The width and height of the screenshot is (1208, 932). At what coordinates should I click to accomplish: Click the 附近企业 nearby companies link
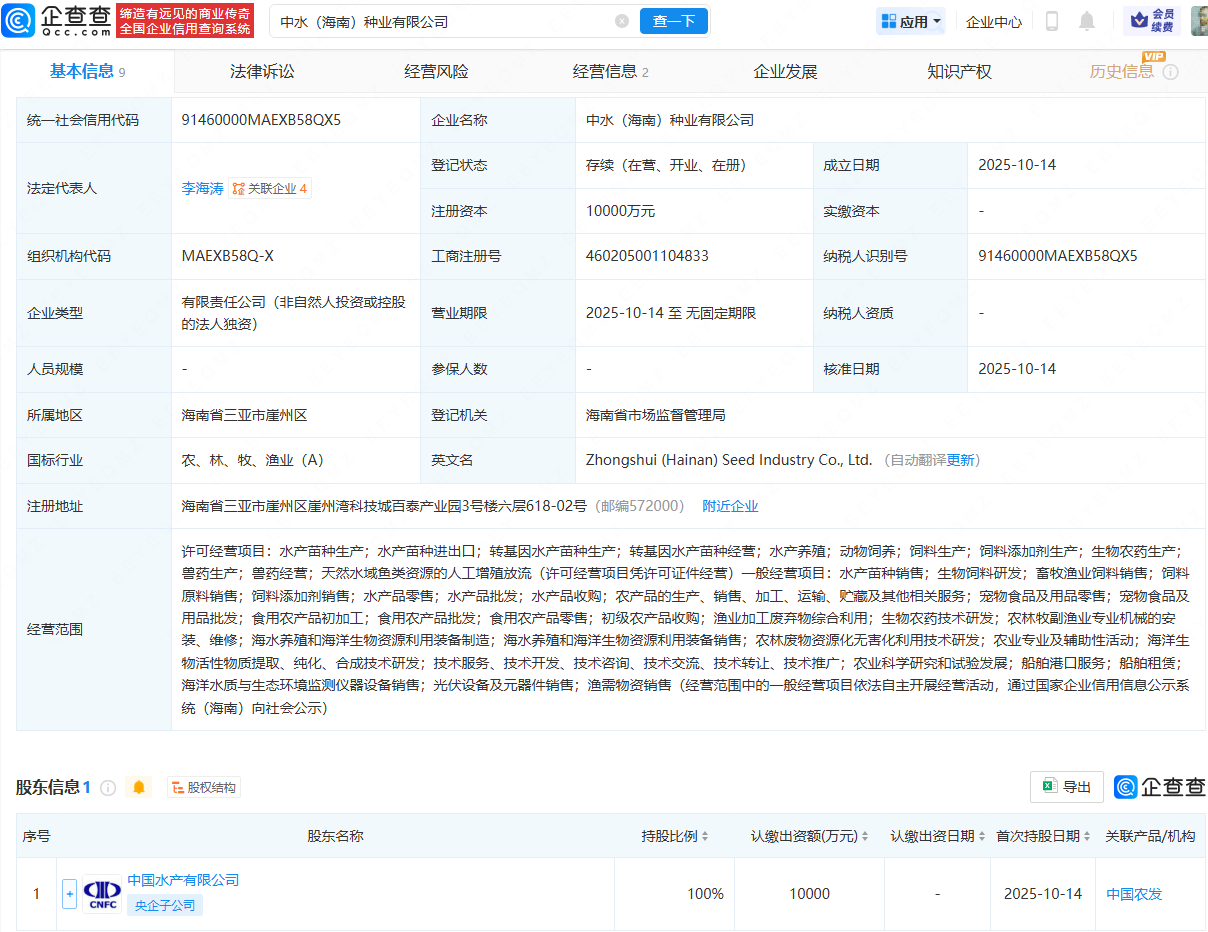click(730, 506)
